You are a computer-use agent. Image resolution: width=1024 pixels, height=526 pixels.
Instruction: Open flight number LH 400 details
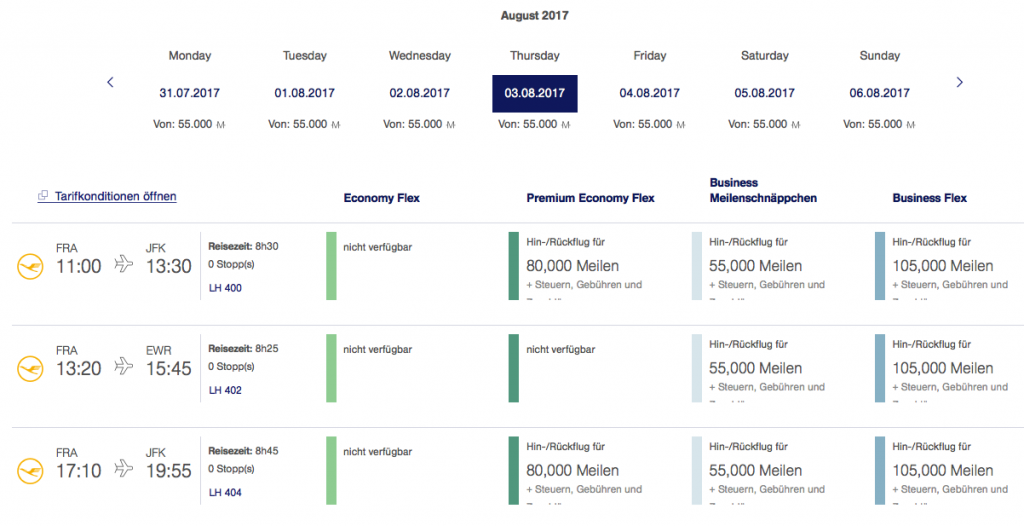[x=225, y=288]
